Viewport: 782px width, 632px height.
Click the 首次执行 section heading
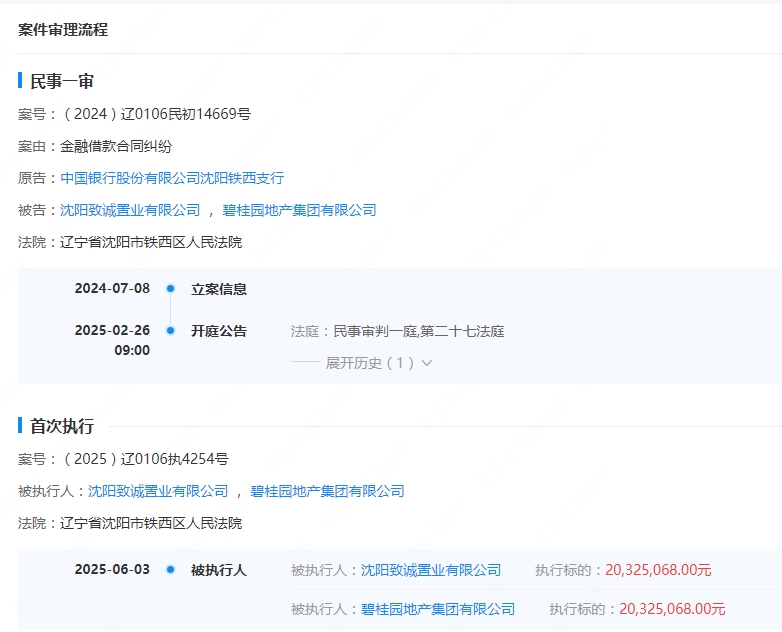point(62,426)
